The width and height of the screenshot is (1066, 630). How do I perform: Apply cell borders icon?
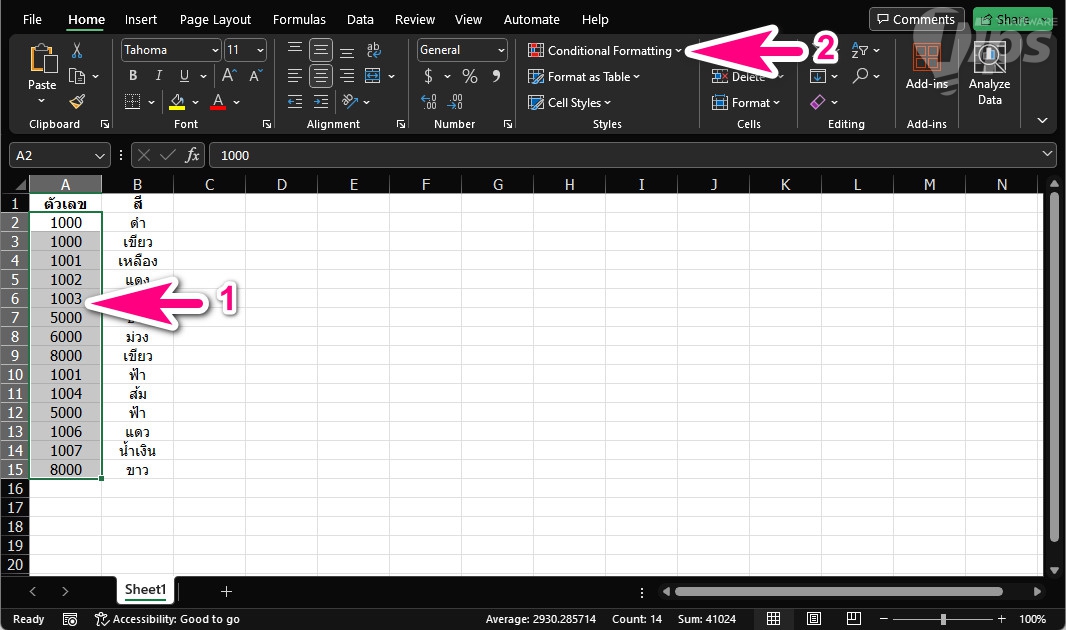pyautogui.click(x=133, y=102)
